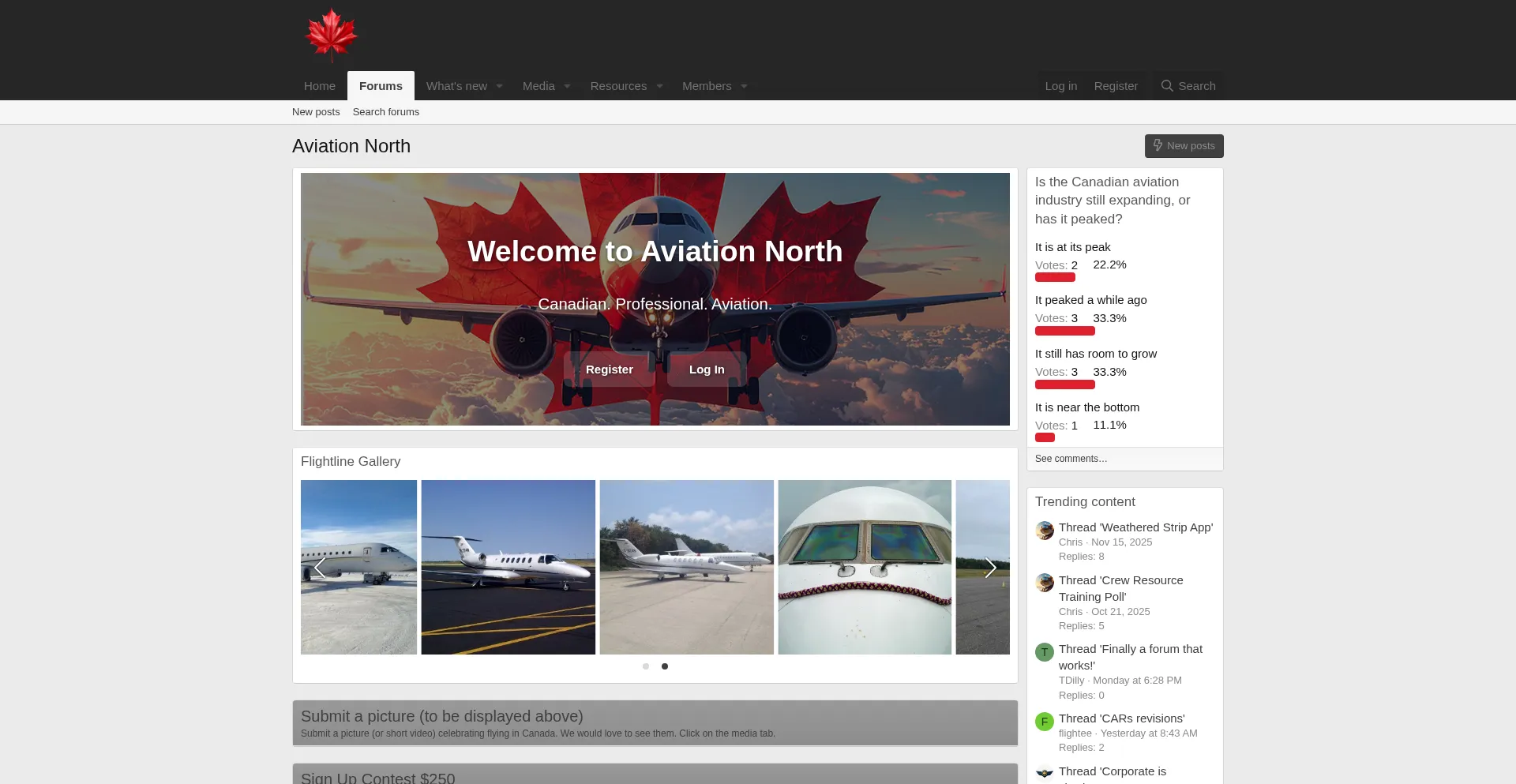This screenshot has height=784, width=1516.
Task: Open the cockpit windshield gallery photo
Action: click(865, 567)
